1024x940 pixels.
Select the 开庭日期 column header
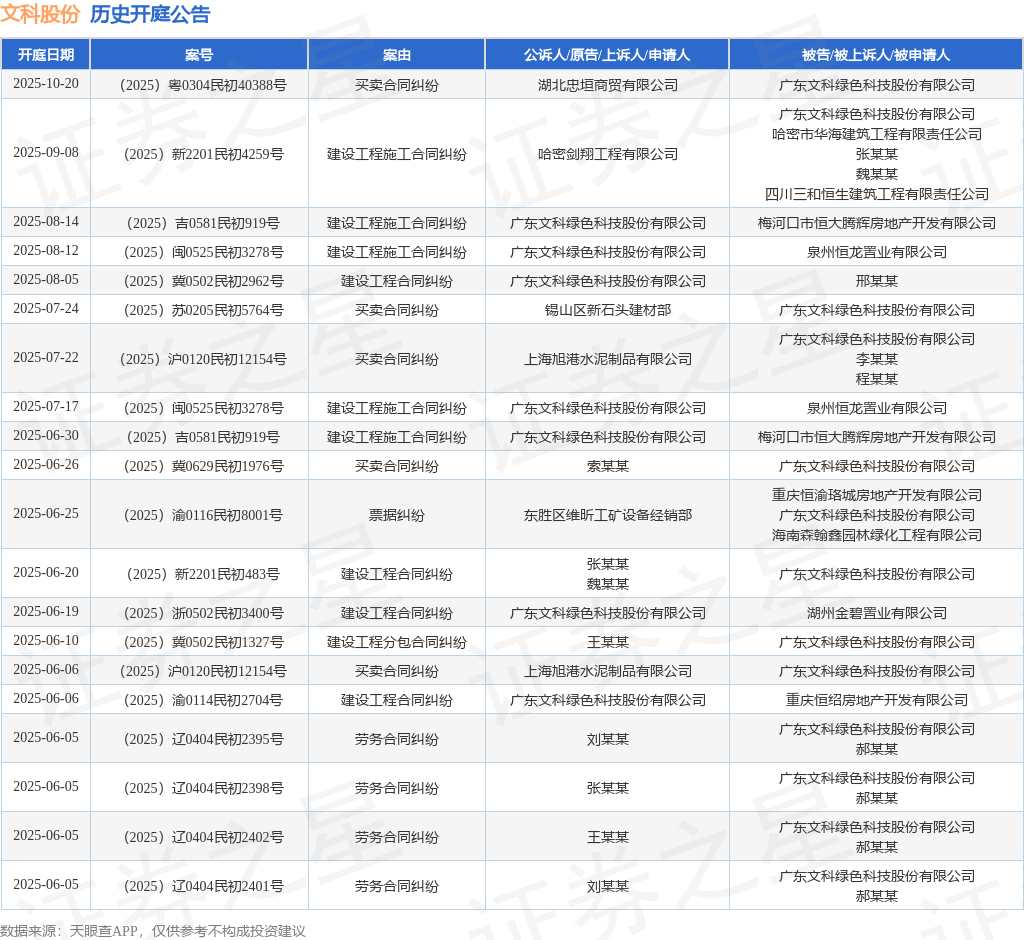46,55
